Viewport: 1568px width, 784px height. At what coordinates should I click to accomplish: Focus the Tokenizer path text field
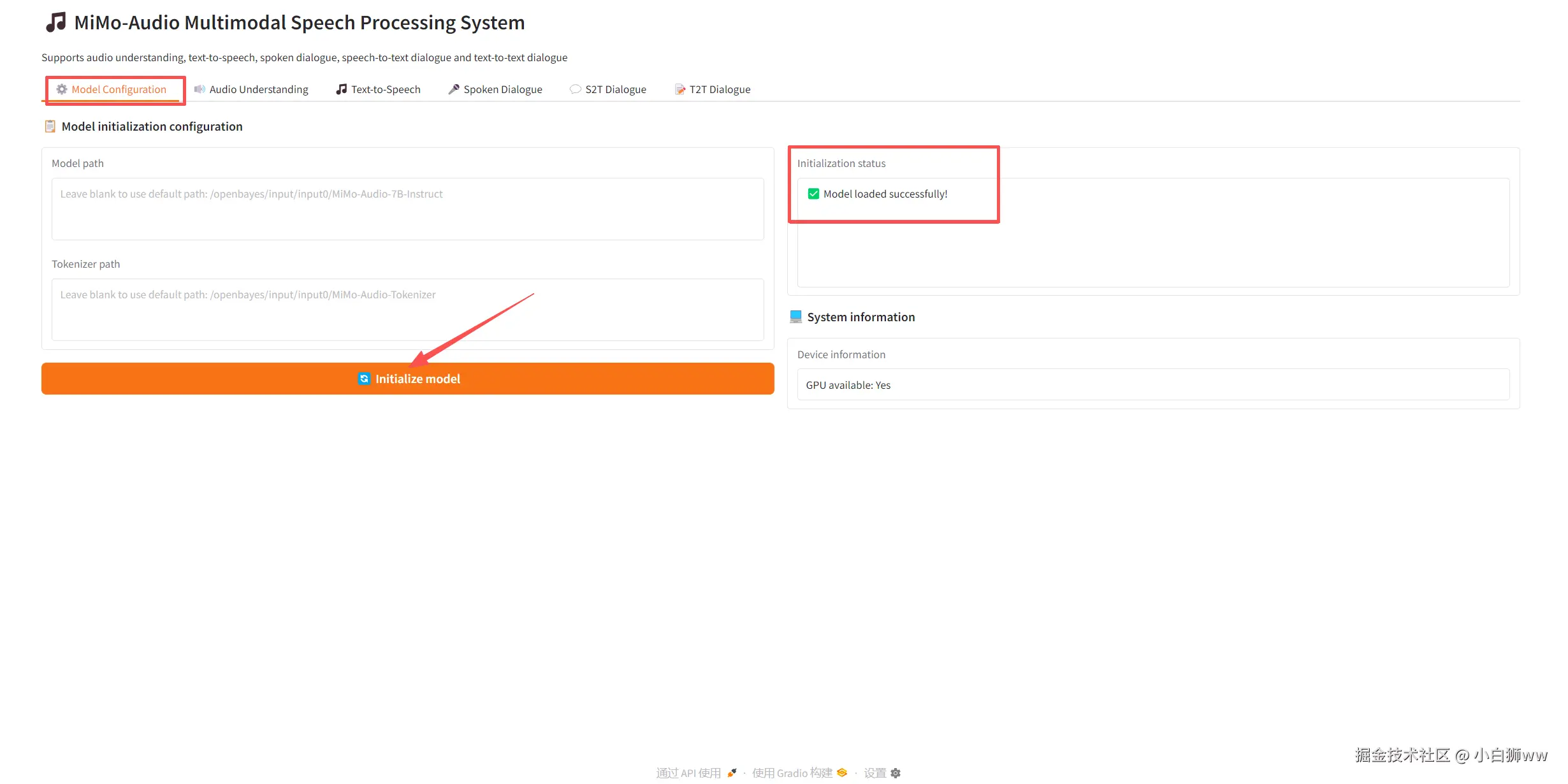click(x=407, y=309)
